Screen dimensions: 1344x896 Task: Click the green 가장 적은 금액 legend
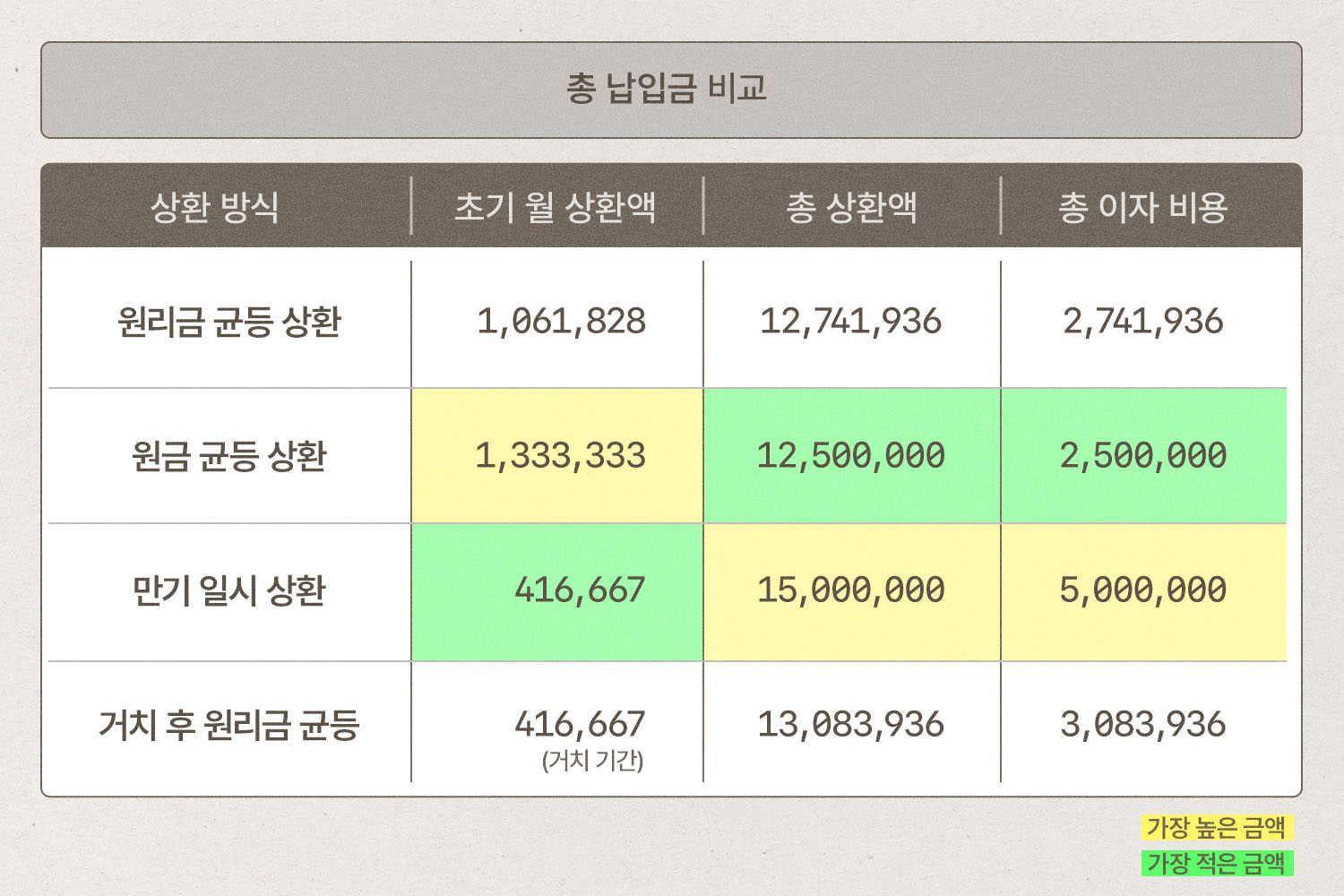point(1217,864)
